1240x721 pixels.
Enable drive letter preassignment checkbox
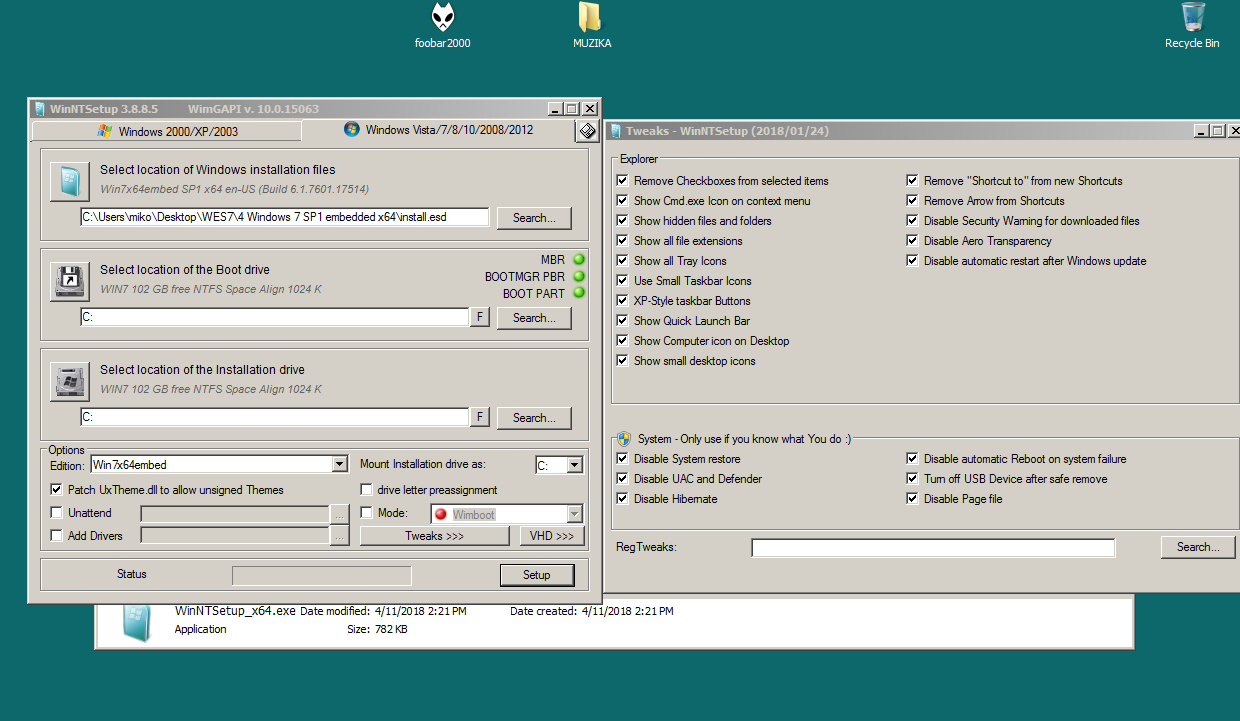[367, 490]
